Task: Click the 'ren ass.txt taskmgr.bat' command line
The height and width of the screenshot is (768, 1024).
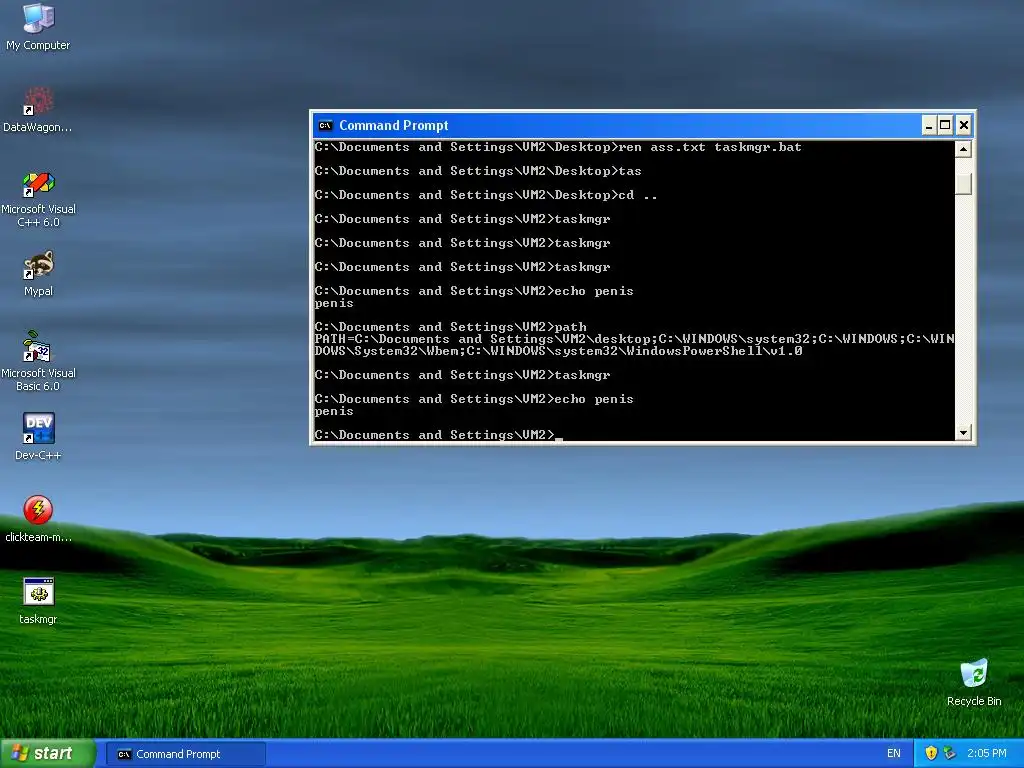Action: 558,147
